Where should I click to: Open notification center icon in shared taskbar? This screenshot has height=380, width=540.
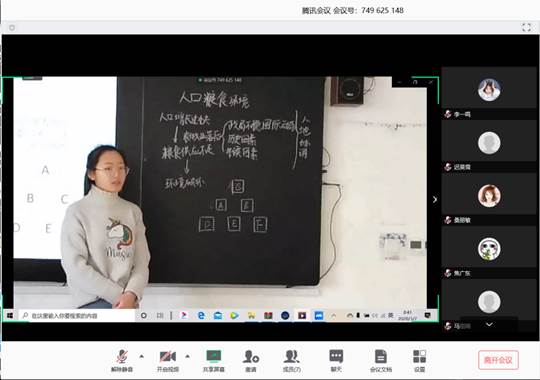tap(427, 315)
